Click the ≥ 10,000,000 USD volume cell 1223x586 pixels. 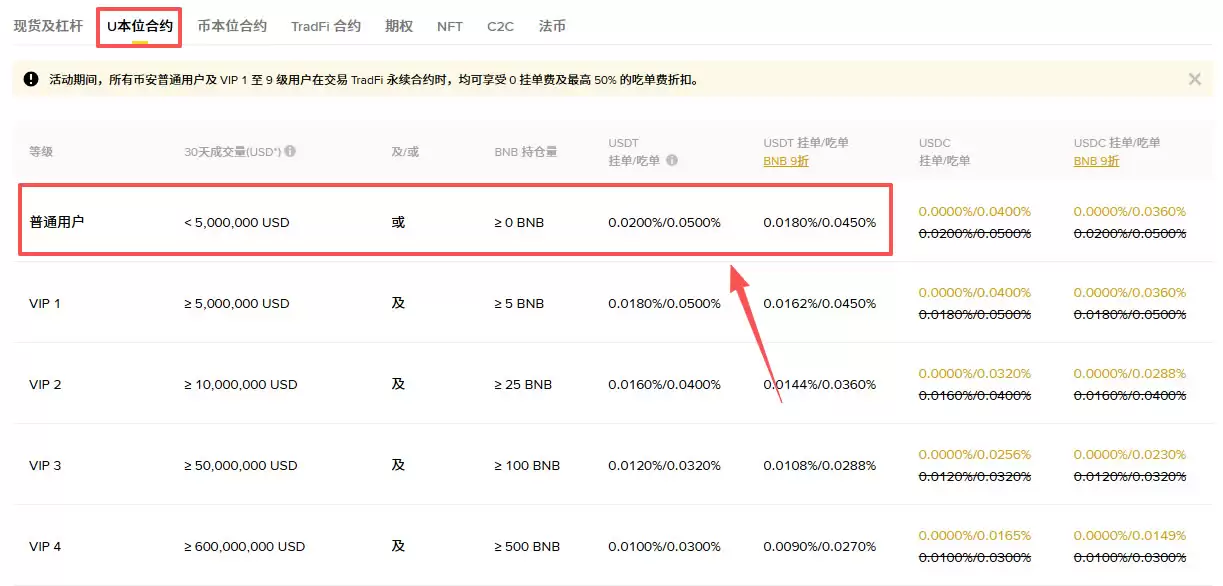tap(241, 384)
